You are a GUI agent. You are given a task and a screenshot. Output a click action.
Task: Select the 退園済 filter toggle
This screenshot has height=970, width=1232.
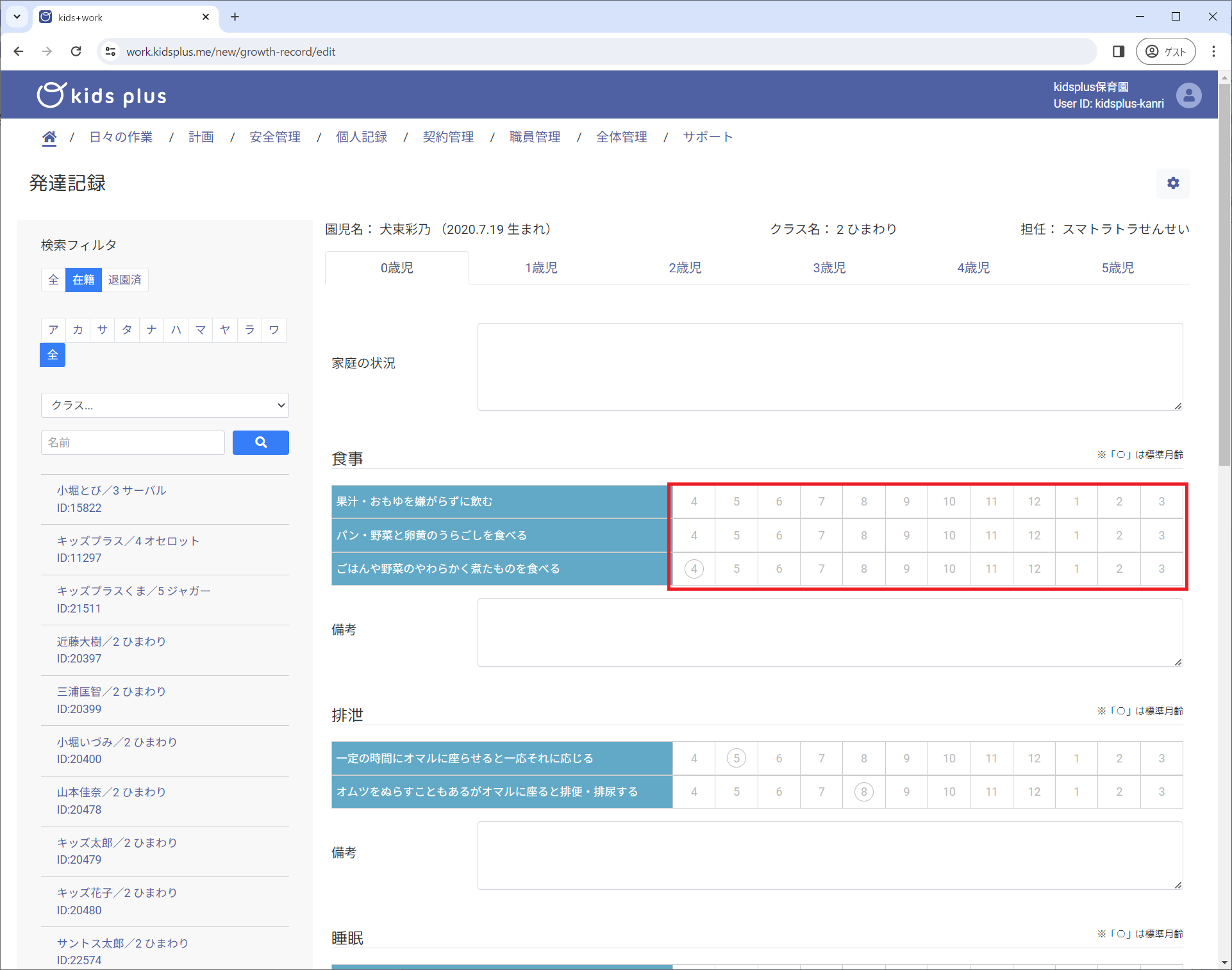coord(125,280)
